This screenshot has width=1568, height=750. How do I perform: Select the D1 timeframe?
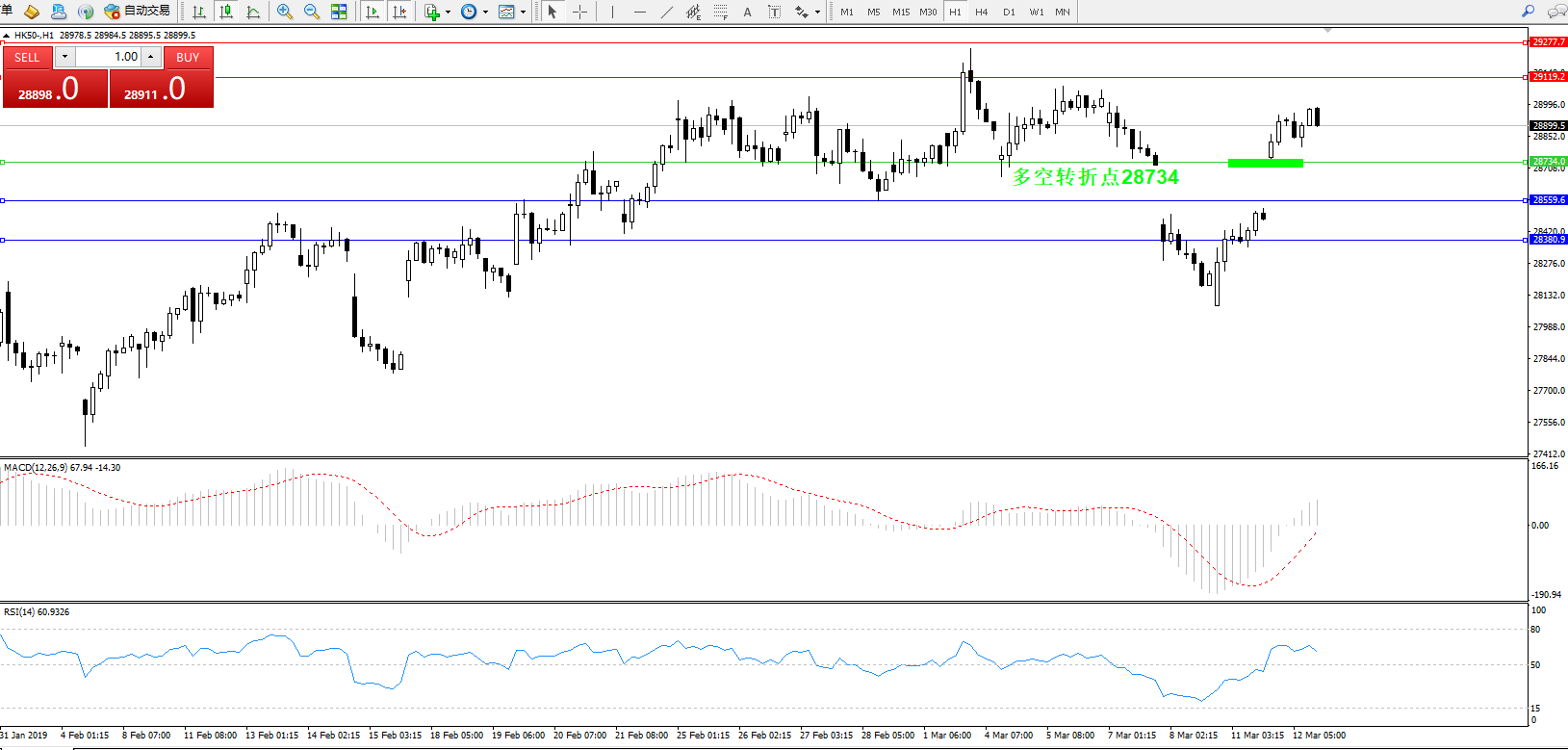point(1008,12)
